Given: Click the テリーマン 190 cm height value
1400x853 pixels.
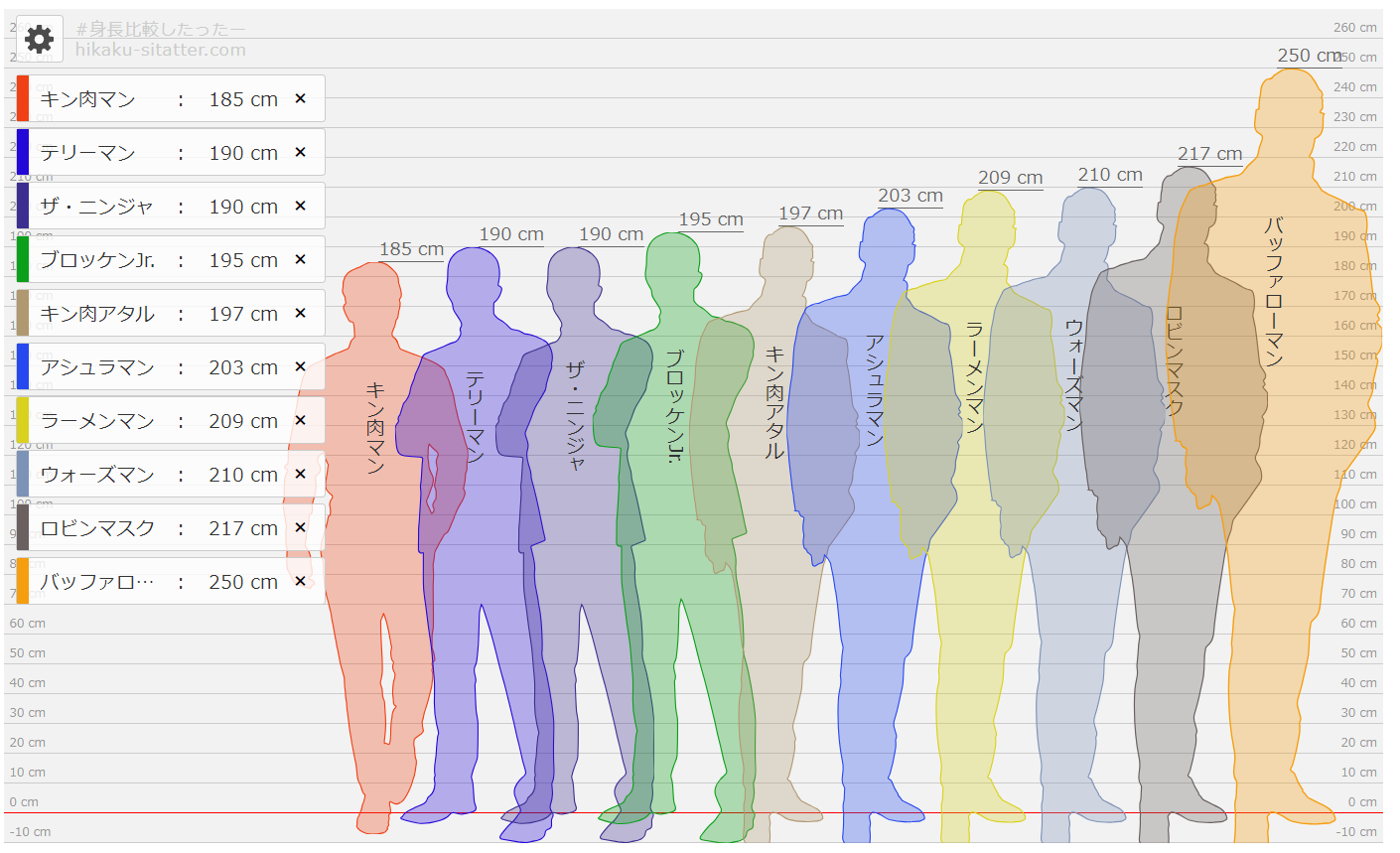Looking at the screenshot, I should (x=243, y=153).
